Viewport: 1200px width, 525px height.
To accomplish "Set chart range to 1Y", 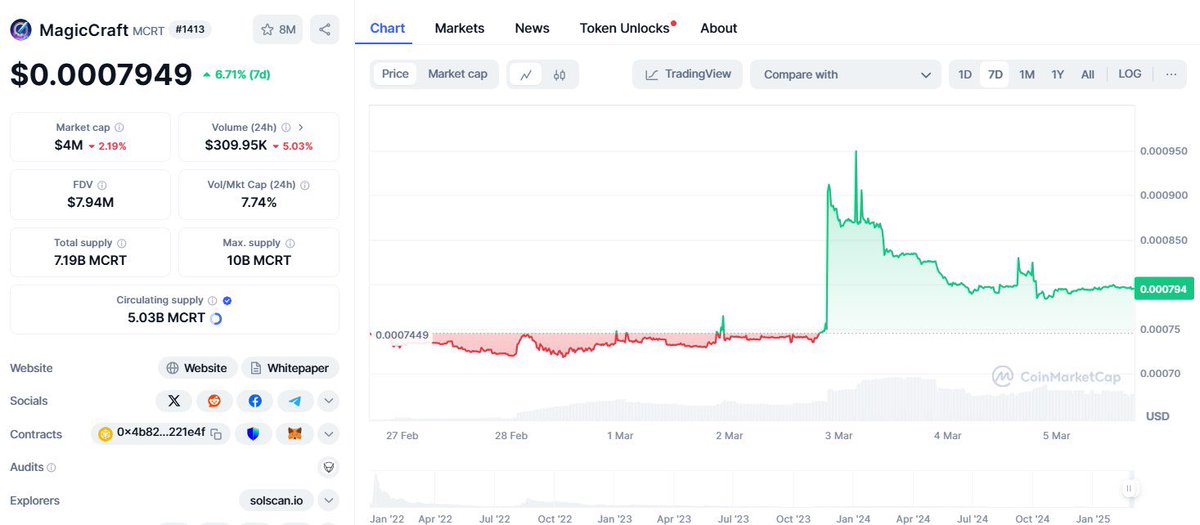I will [1058, 74].
